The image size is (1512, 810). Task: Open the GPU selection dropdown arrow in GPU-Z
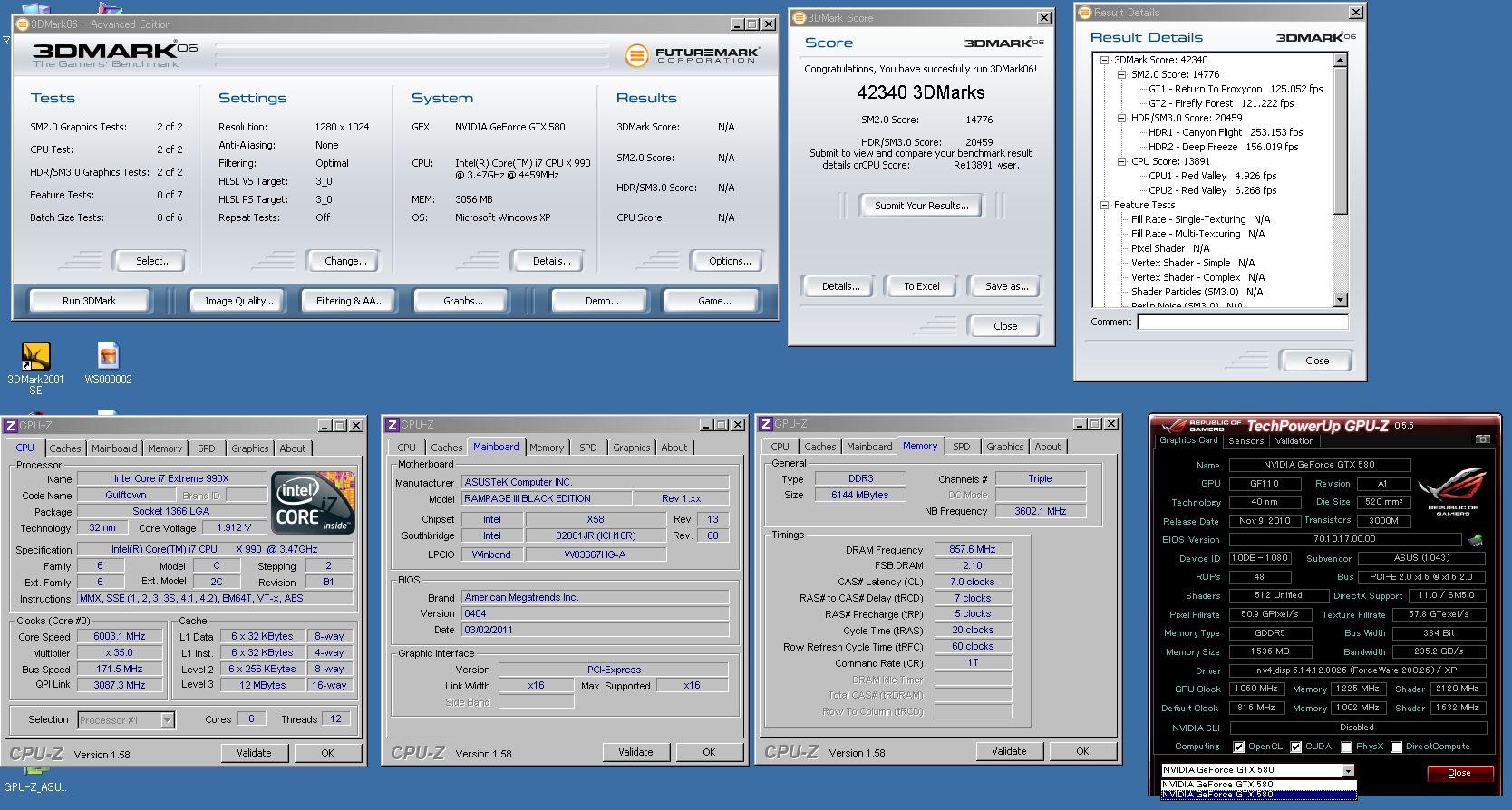point(1348,770)
